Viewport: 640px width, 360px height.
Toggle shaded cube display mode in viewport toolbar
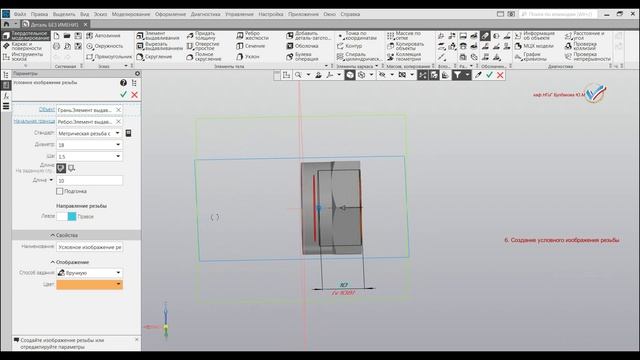click(x=350, y=75)
